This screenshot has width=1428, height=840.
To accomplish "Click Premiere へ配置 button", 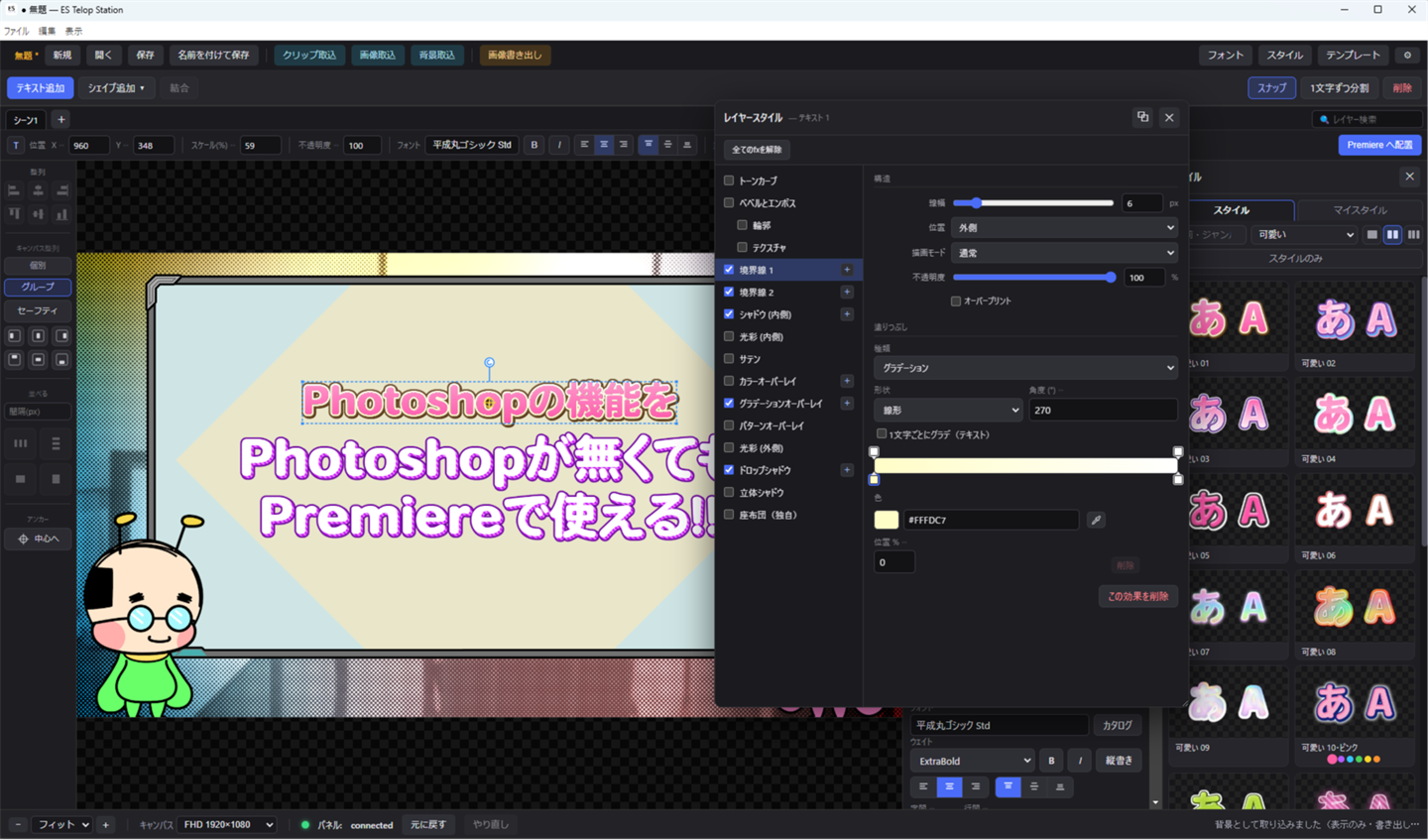I will tap(1379, 145).
